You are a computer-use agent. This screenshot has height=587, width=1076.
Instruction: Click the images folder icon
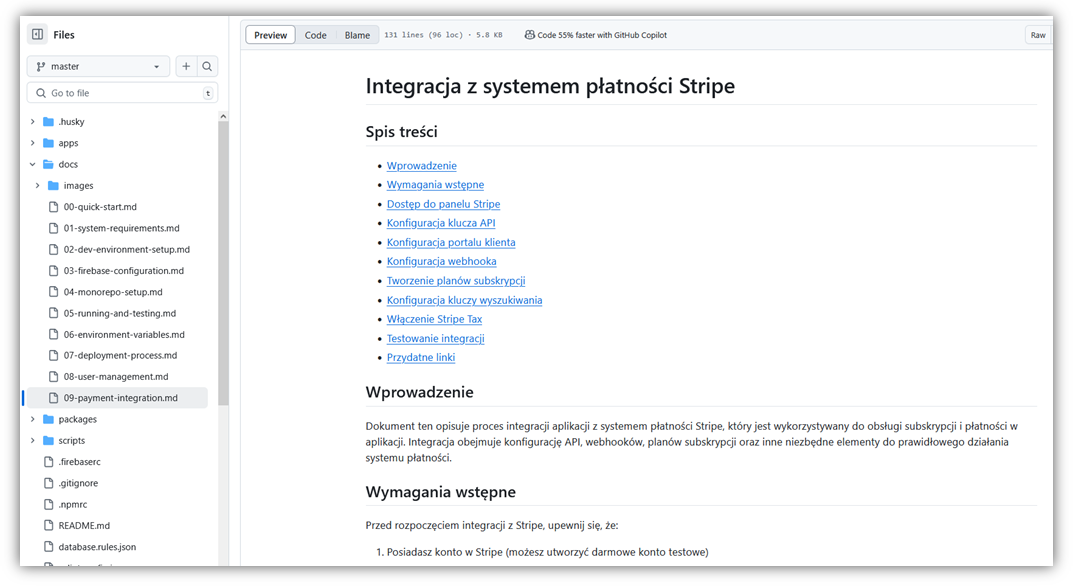click(x=54, y=185)
